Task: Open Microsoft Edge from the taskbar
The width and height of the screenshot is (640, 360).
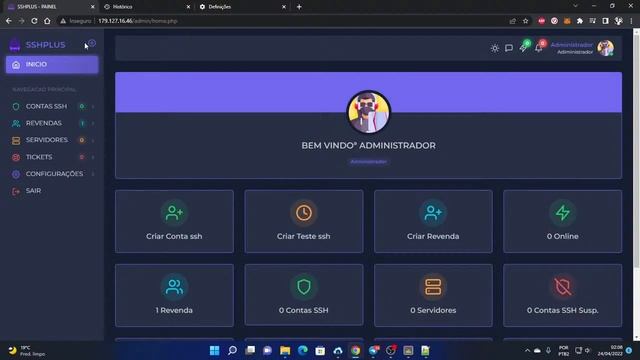Action: [302, 350]
